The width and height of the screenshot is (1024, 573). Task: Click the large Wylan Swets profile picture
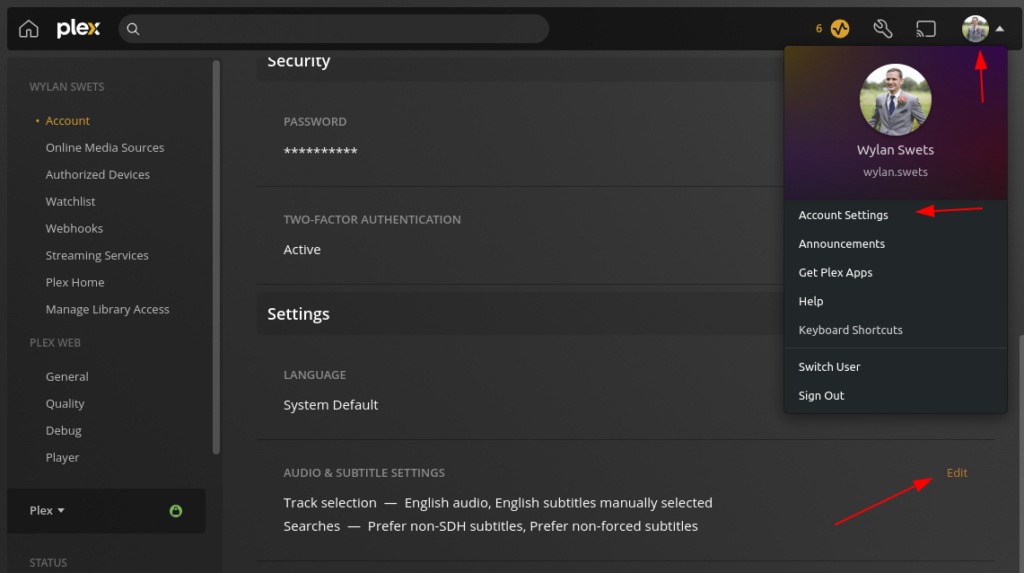pyautogui.click(x=895, y=100)
